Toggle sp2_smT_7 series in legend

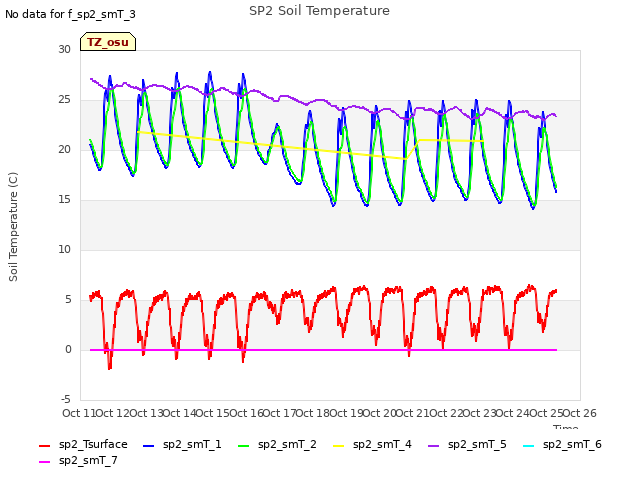click(x=78, y=460)
